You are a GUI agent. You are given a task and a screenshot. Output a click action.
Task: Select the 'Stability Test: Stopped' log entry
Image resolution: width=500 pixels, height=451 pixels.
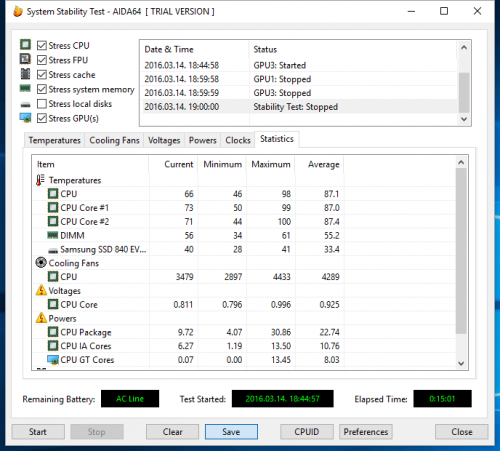(299, 107)
